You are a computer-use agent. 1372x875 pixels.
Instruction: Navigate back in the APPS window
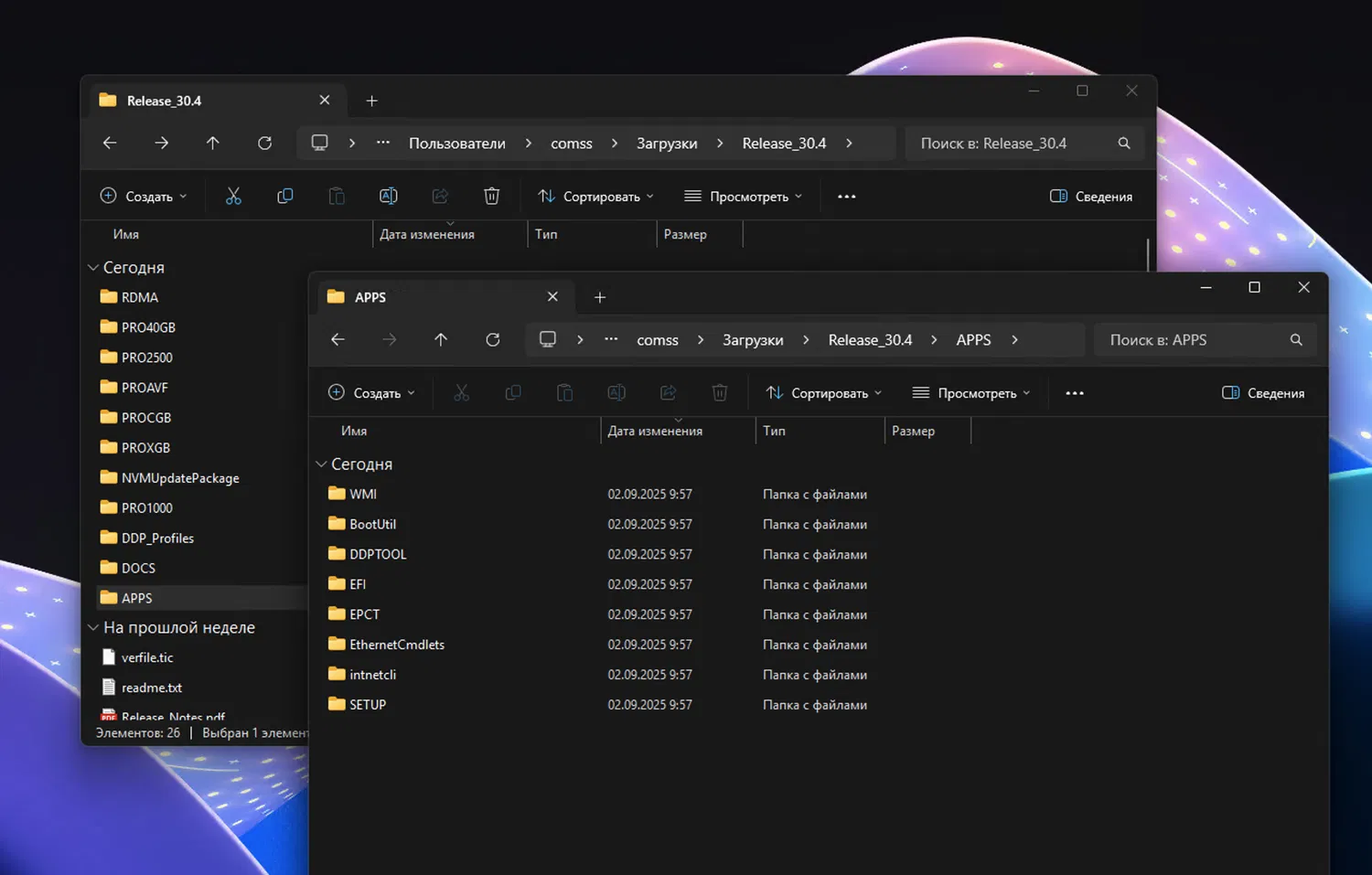[x=338, y=340]
